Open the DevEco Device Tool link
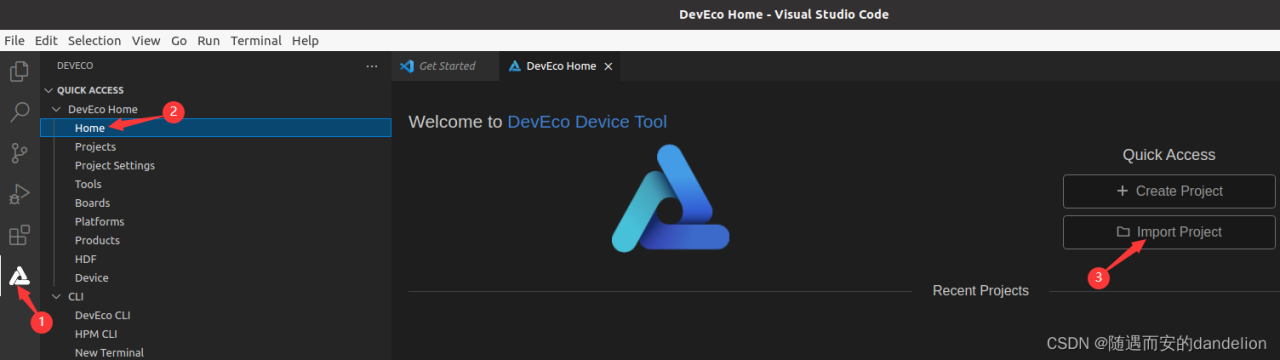 tap(587, 122)
